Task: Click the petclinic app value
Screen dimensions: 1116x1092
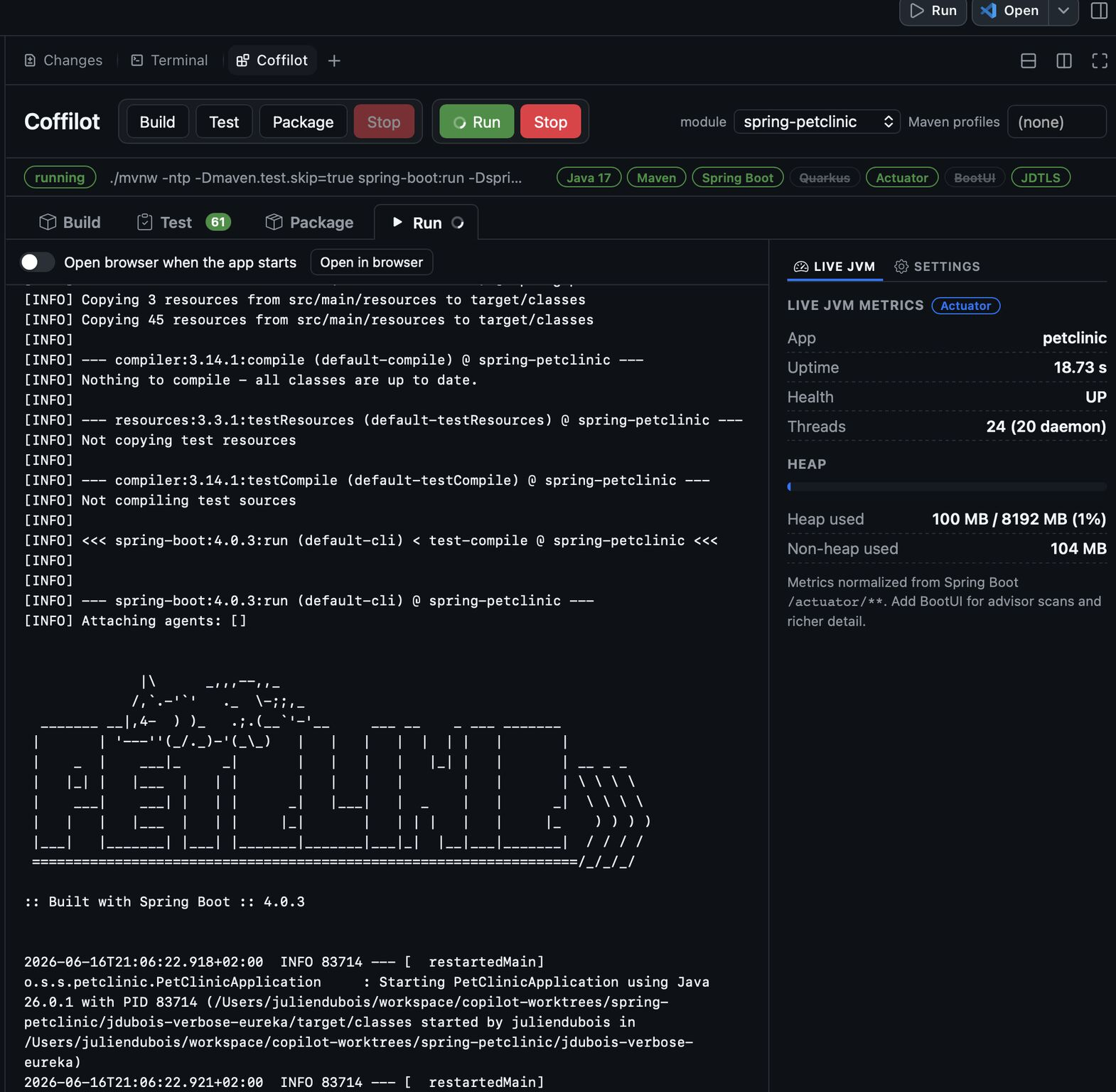Action: pos(1074,338)
